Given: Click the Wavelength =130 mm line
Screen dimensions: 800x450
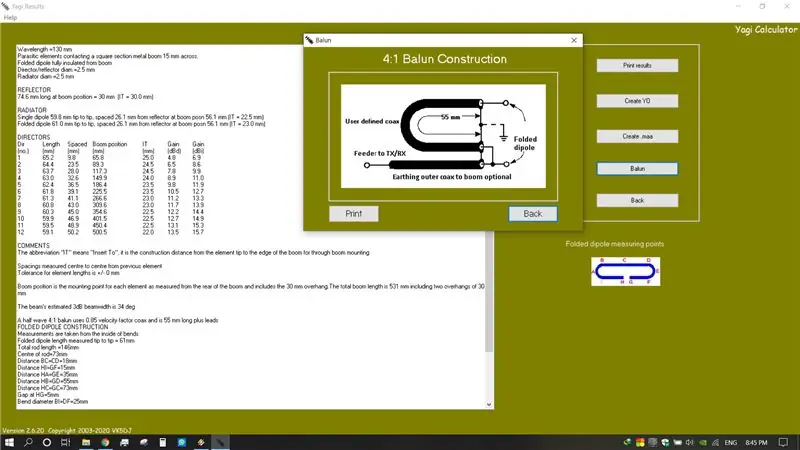Looking at the screenshot, I should [x=45, y=49].
